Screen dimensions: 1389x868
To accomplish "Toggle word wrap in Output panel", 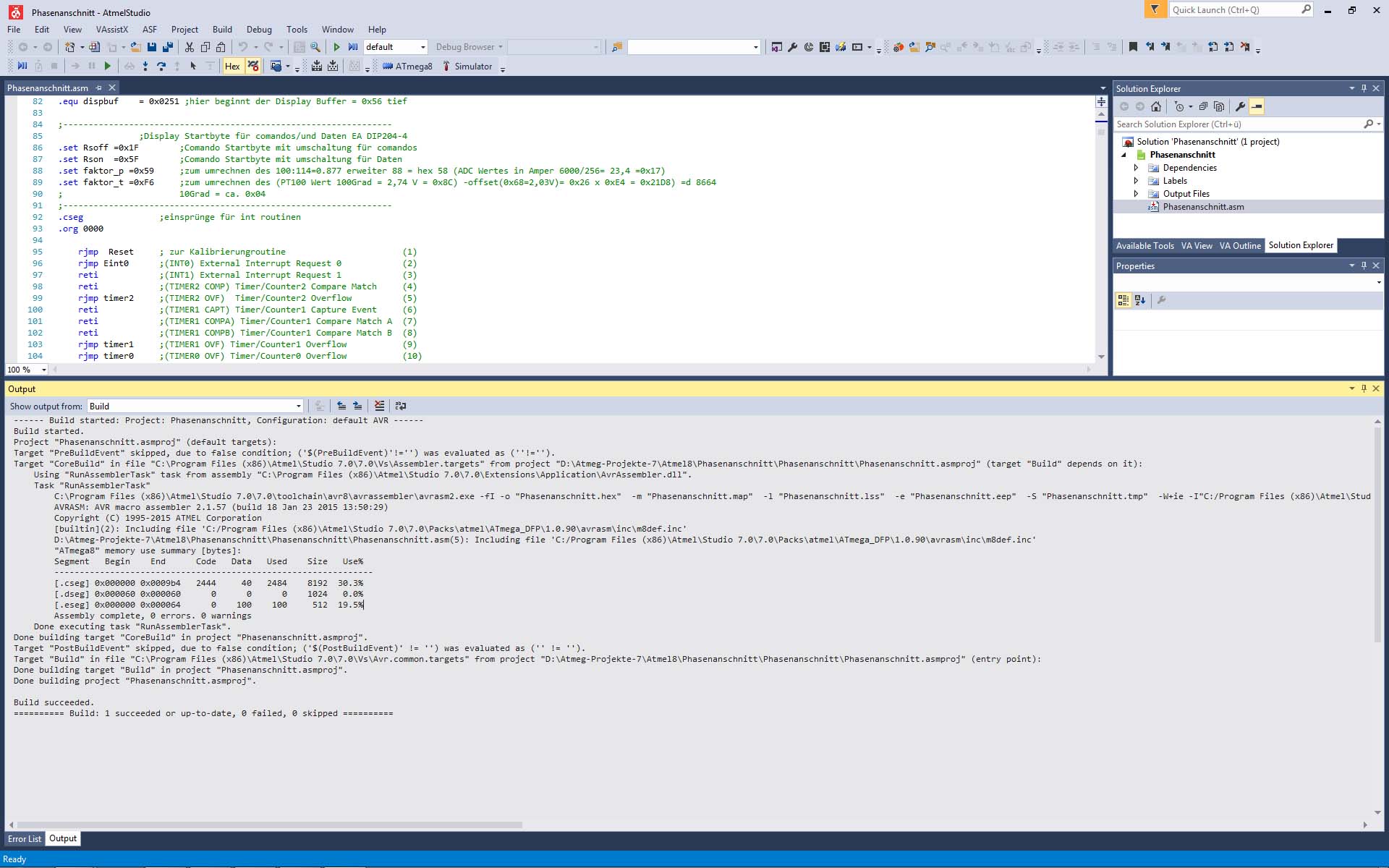I will click(x=401, y=407).
